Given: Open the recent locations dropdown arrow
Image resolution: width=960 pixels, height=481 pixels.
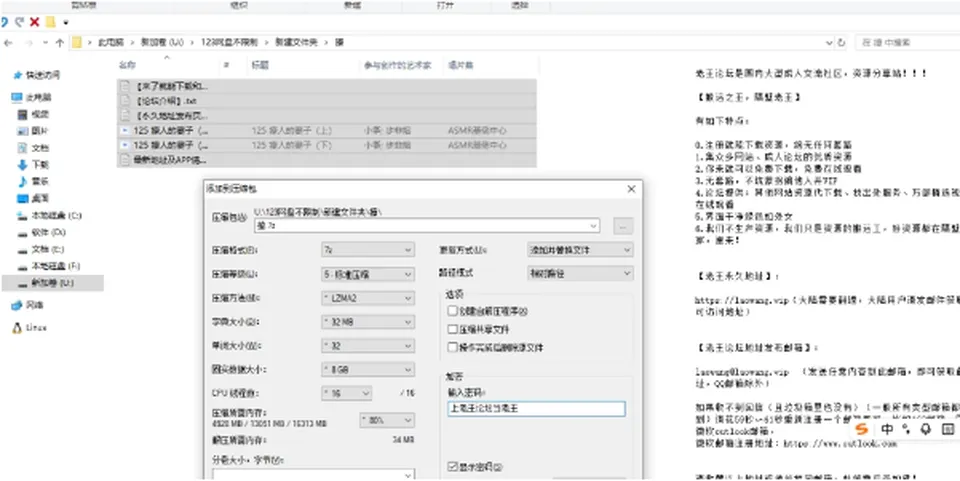Looking at the screenshot, I should [x=45, y=43].
